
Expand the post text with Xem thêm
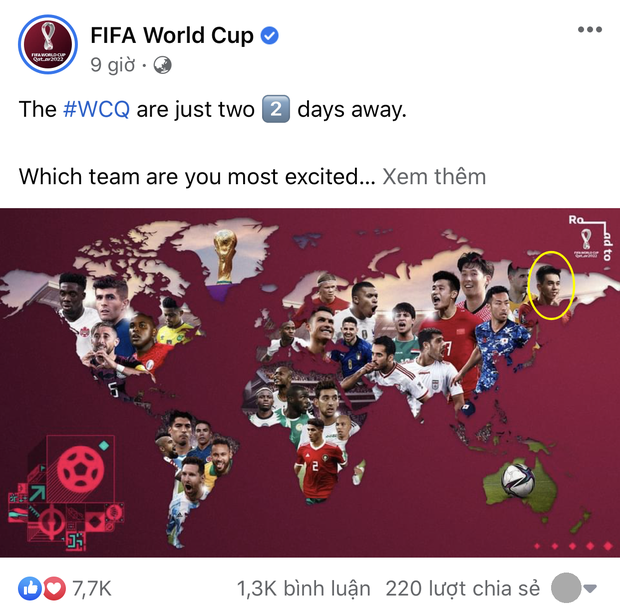click(434, 176)
